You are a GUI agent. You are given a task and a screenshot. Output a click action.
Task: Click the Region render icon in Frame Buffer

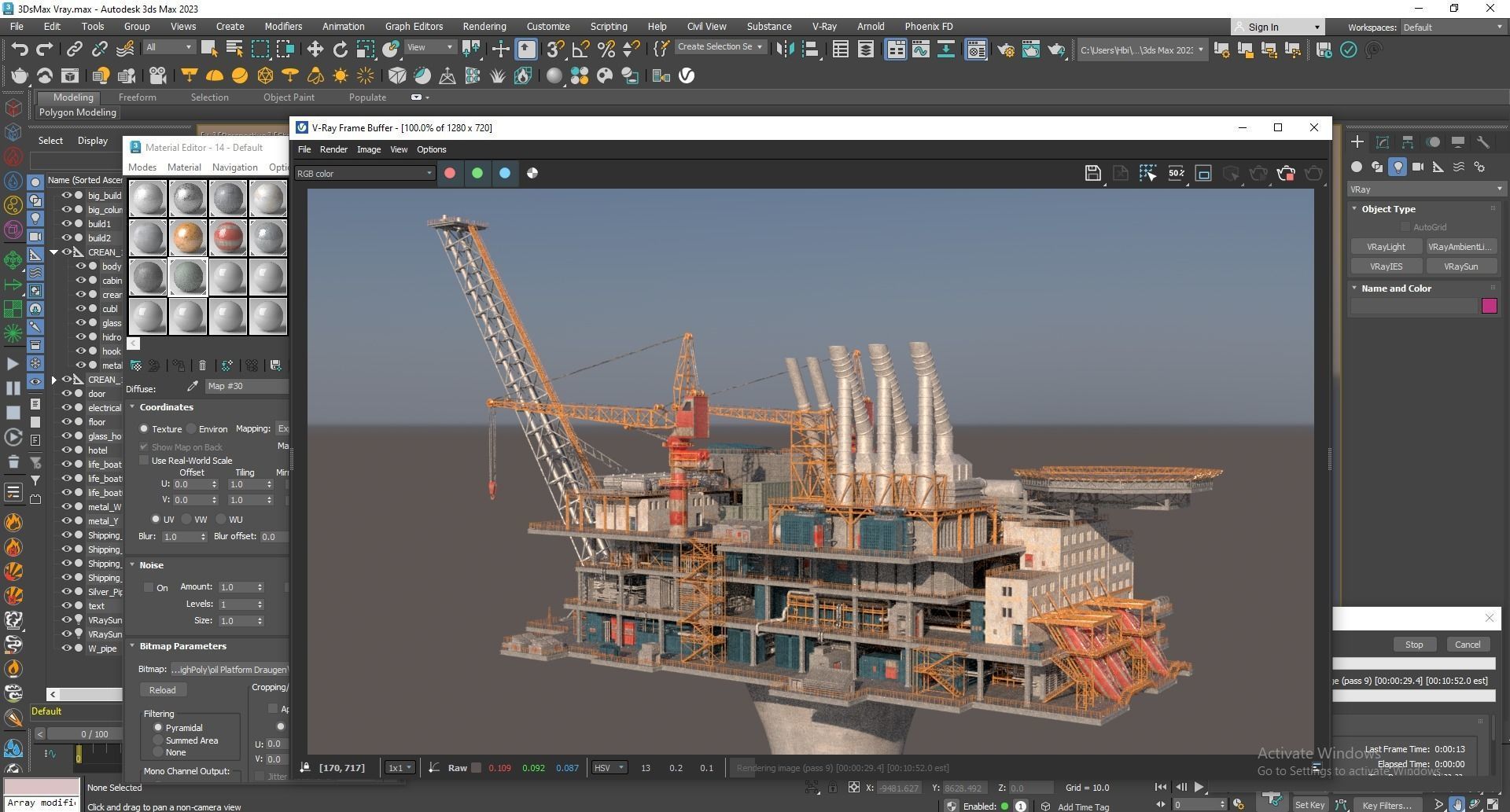pos(1147,173)
